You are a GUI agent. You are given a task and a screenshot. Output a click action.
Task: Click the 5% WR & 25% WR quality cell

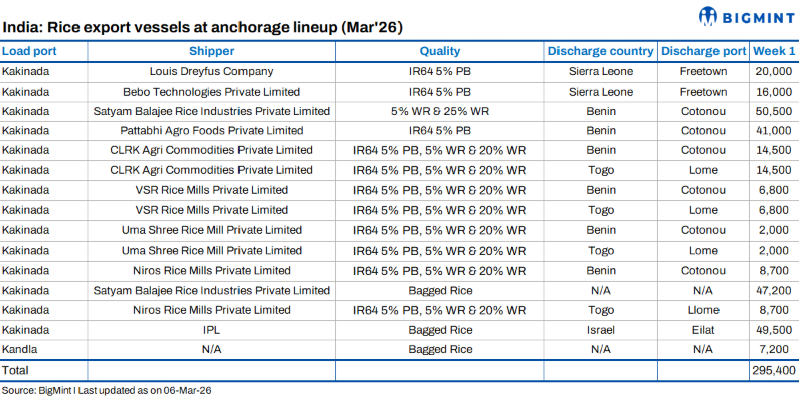pos(440,111)
